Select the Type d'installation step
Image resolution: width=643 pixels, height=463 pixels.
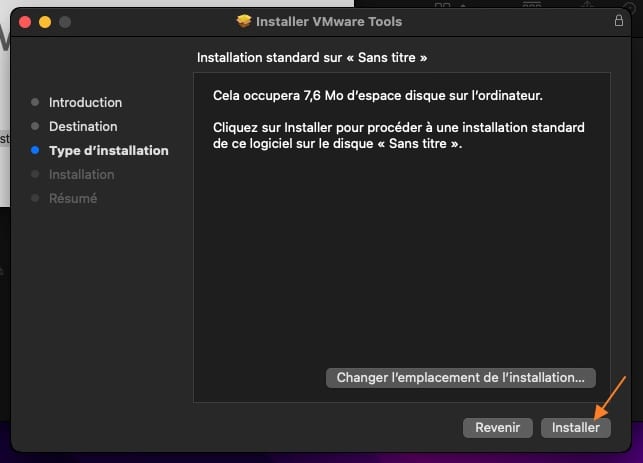(108, 150)
